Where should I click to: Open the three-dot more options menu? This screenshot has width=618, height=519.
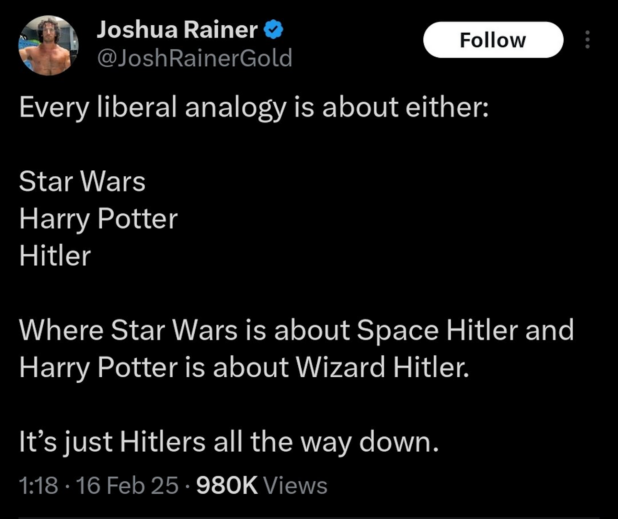pyautogui.click(x=587, y=40)
